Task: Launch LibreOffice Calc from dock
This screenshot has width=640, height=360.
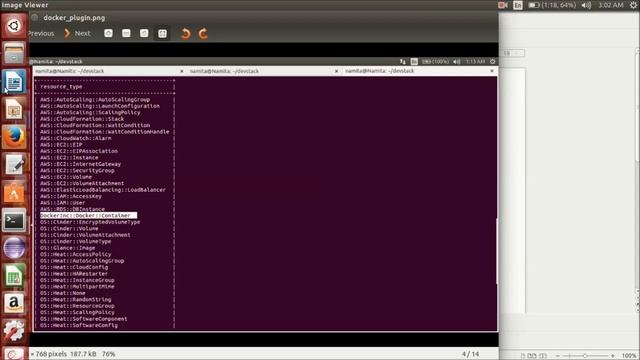Action: click(14, 276)
